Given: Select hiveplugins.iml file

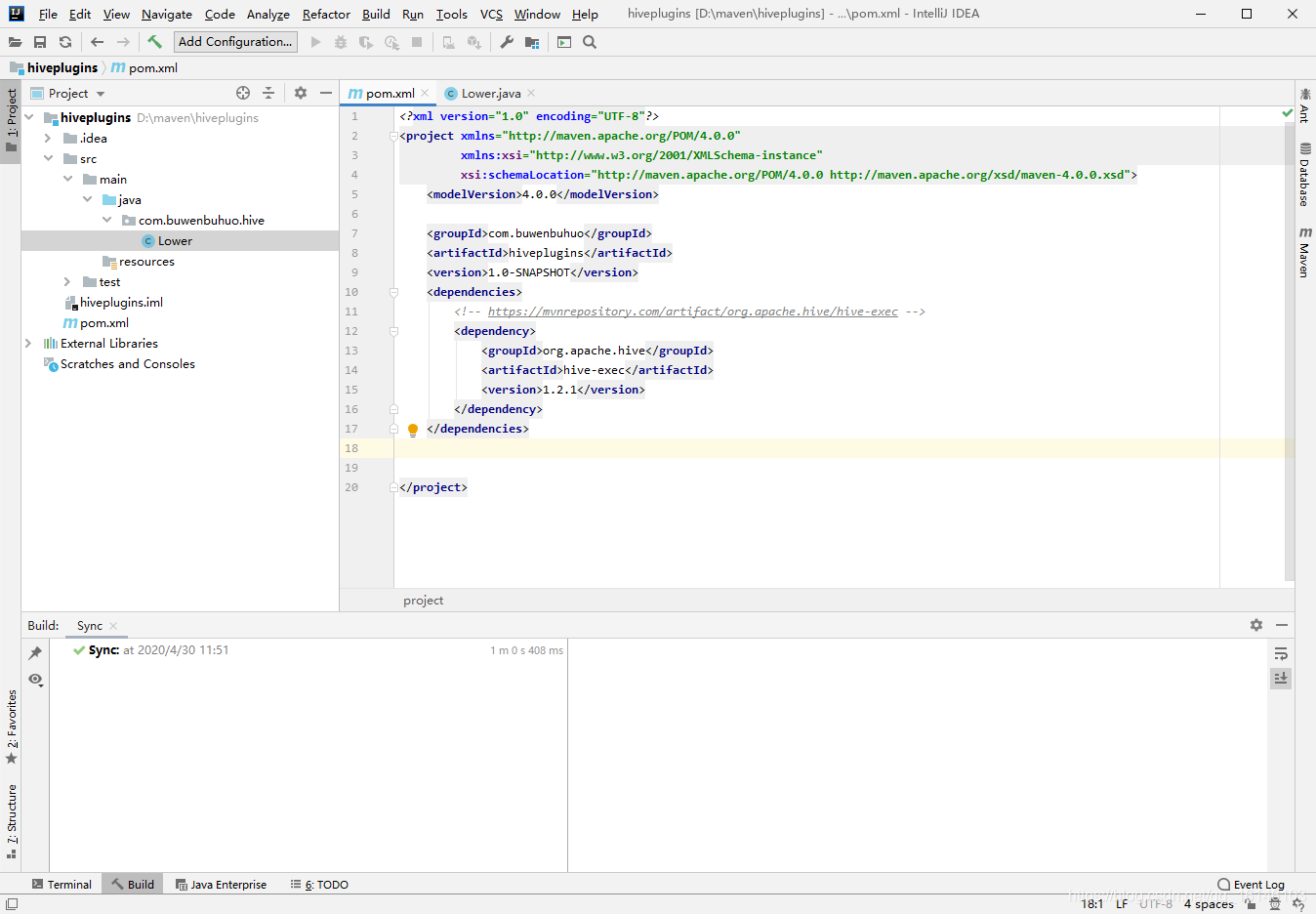Looking at the screenshot, I should (121, 302).
